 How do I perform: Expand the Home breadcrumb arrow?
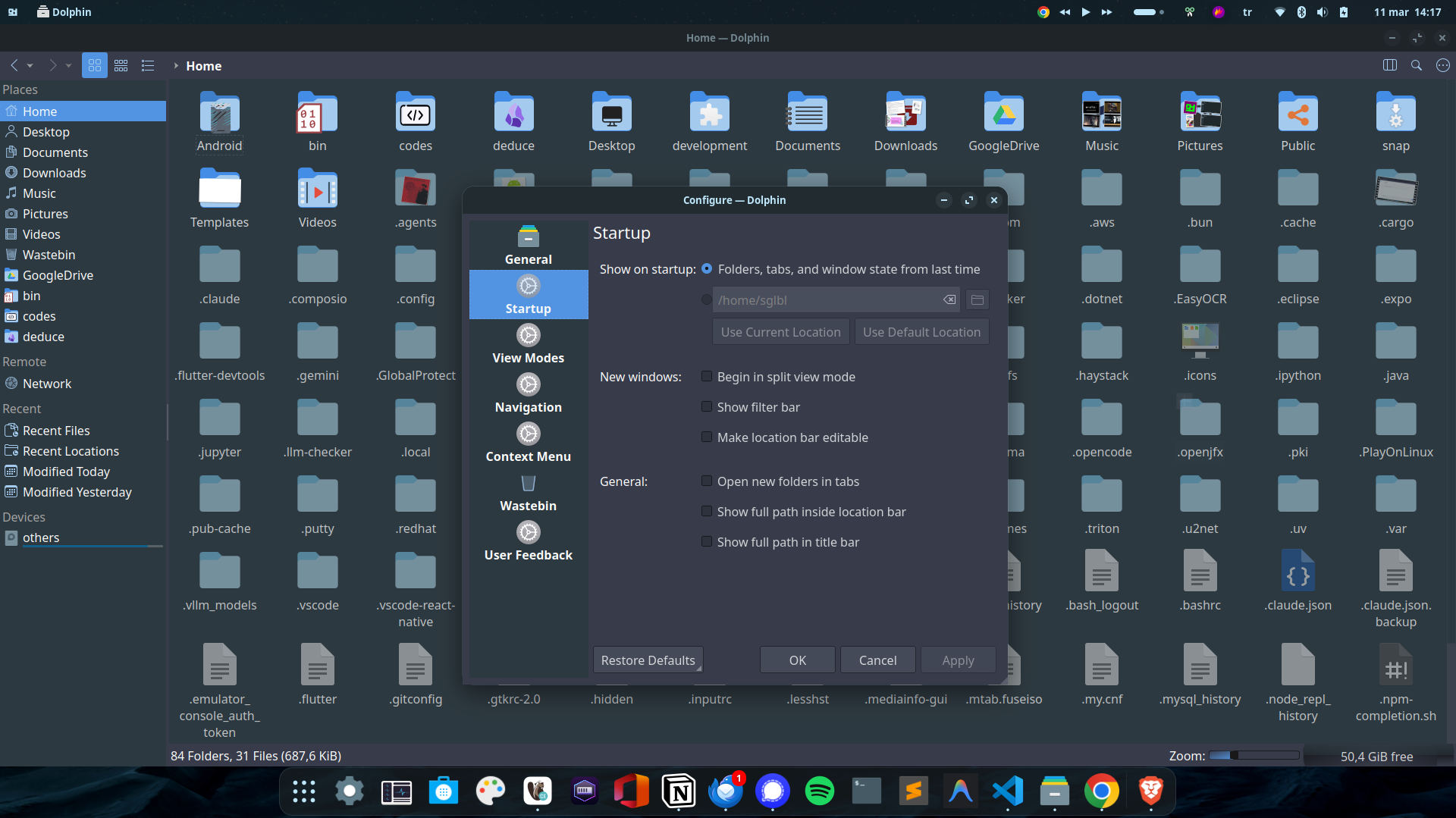pos(176,66)
